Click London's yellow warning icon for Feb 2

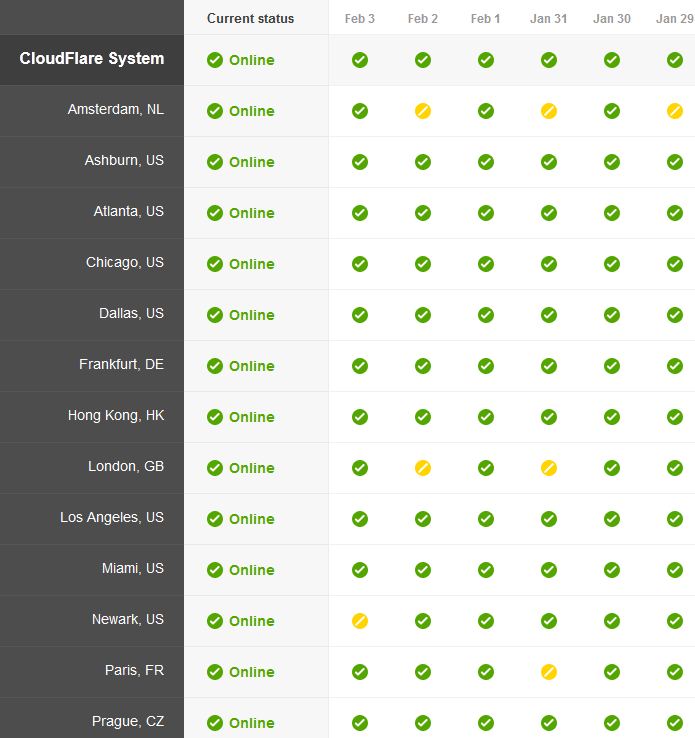coord(423,468)
